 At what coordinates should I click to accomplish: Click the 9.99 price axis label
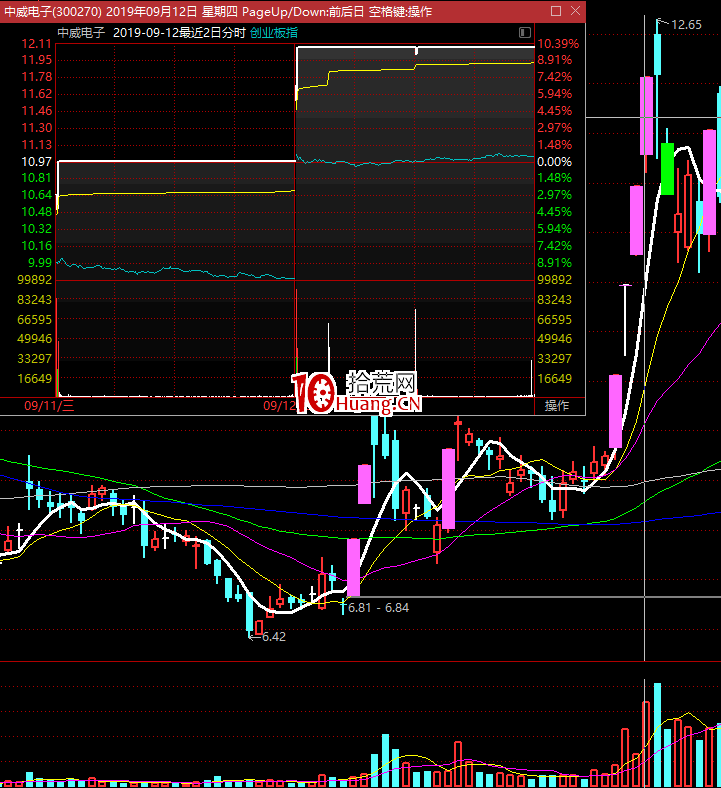point(40,263)
